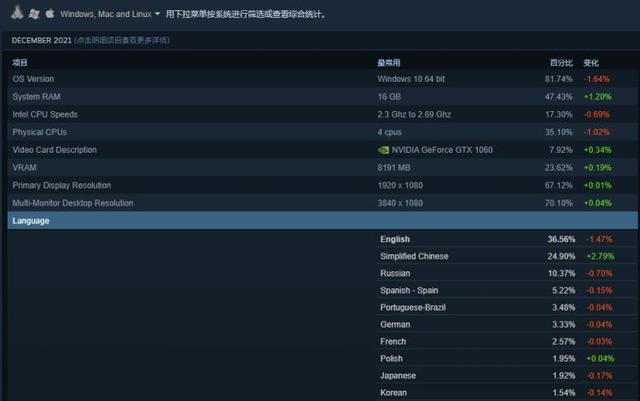Image resolution: width=640 pixels, height=401 pixels.
Task: Click the 67.12% percentage
Action: point(558,185)
